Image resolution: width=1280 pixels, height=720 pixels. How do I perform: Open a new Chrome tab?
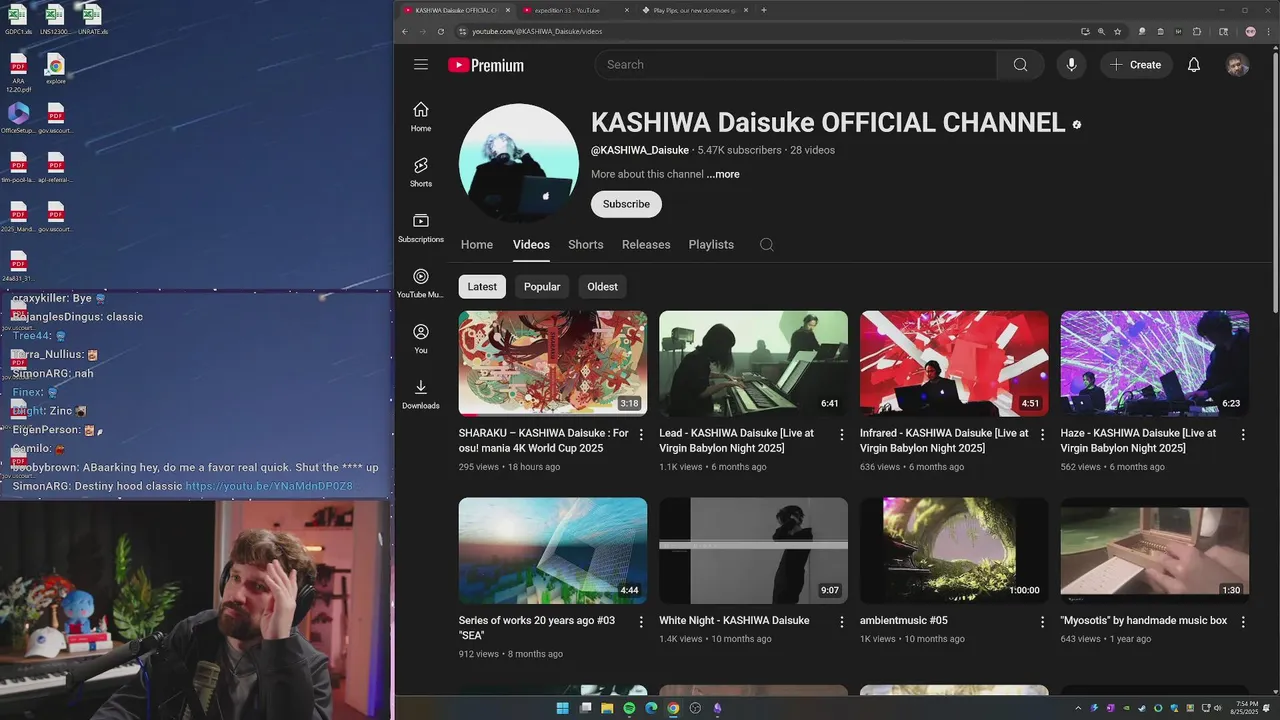coord(764,10)
